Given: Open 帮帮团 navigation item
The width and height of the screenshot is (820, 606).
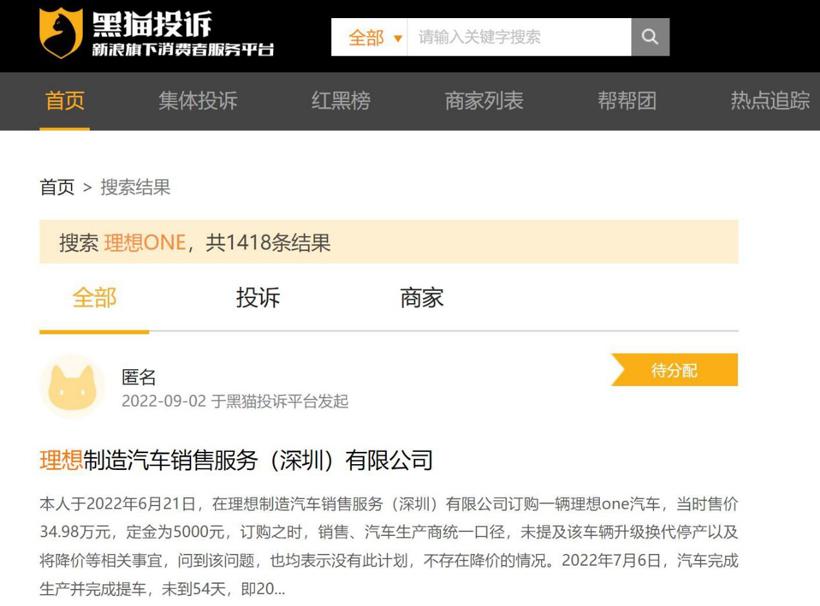Looking at the screenshot, I should [627, 101].
